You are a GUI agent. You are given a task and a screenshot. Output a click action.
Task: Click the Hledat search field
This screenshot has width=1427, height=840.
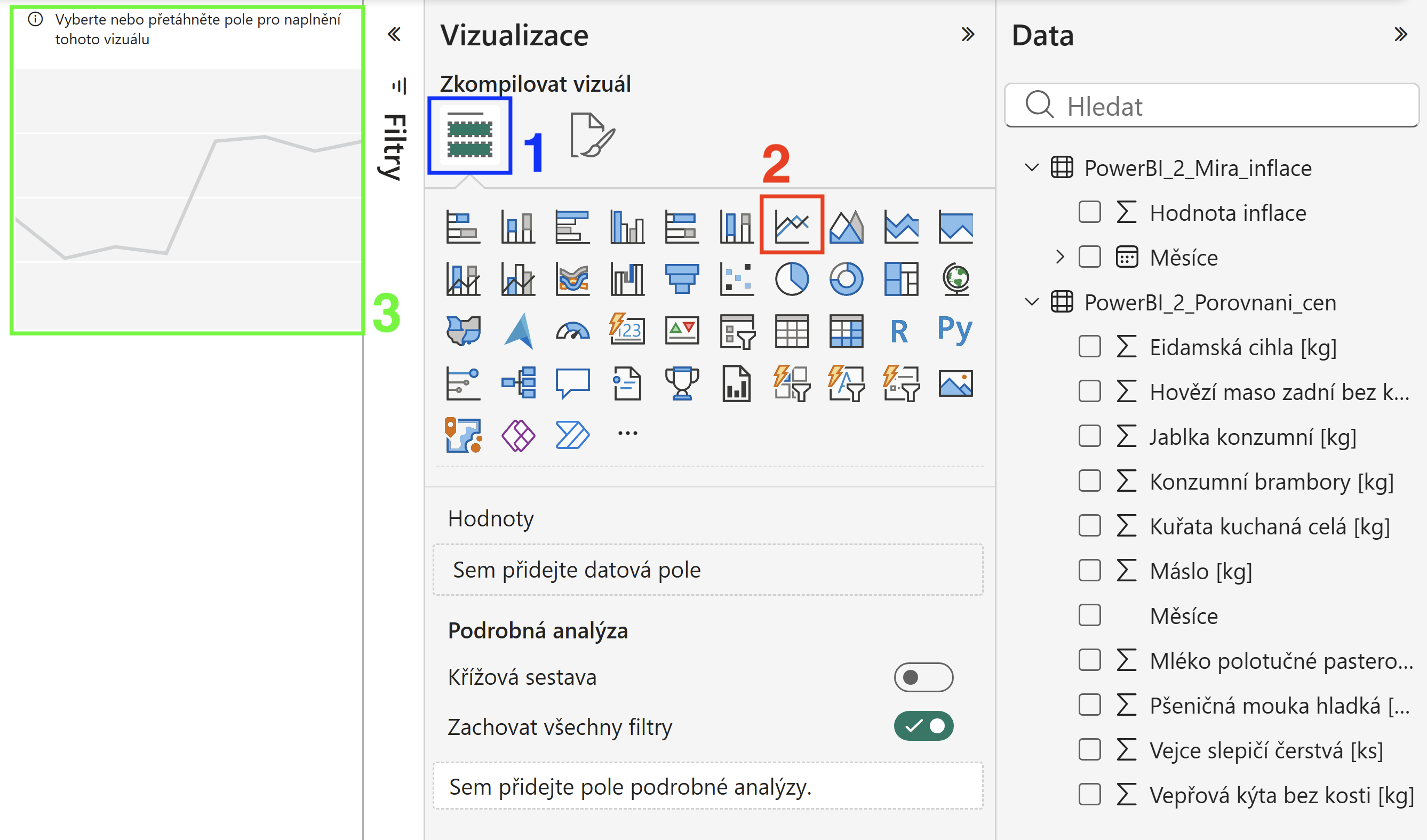[1211, 106]
